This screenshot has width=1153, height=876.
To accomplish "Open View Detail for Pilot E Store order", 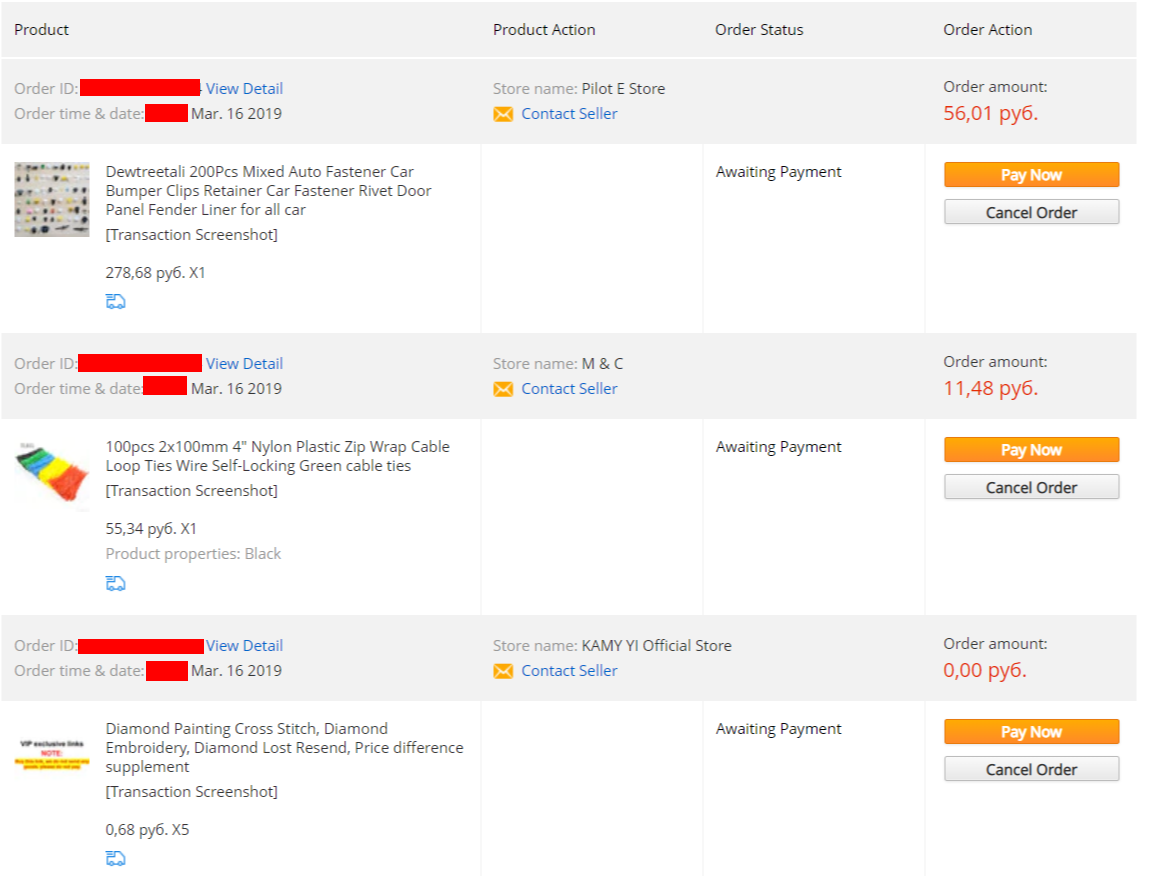I will 244,89.
